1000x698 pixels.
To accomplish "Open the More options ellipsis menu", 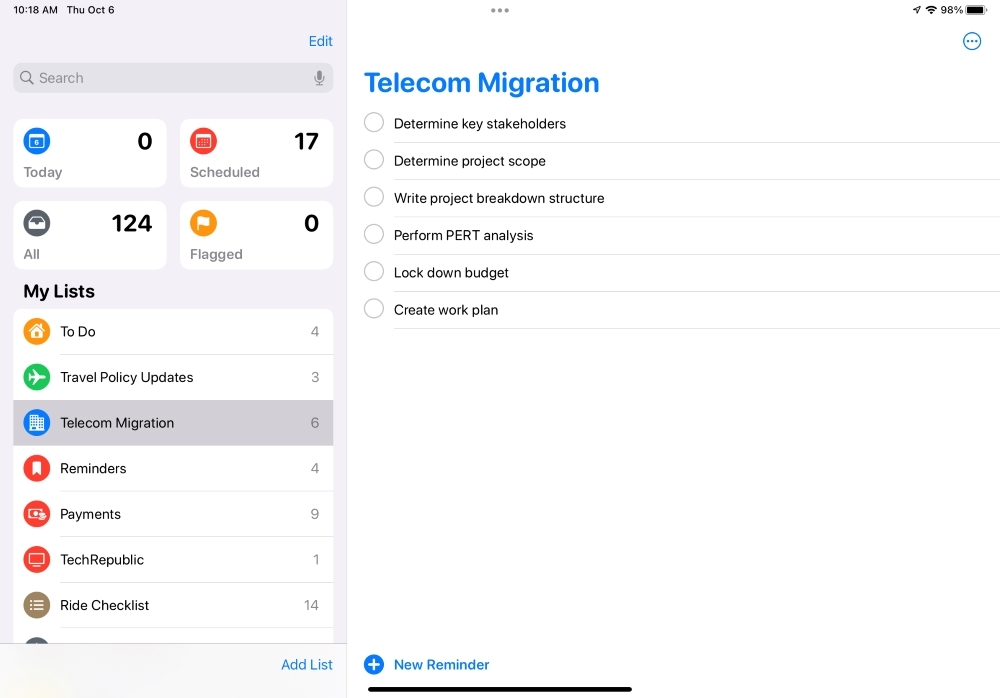I will point(972,41).
